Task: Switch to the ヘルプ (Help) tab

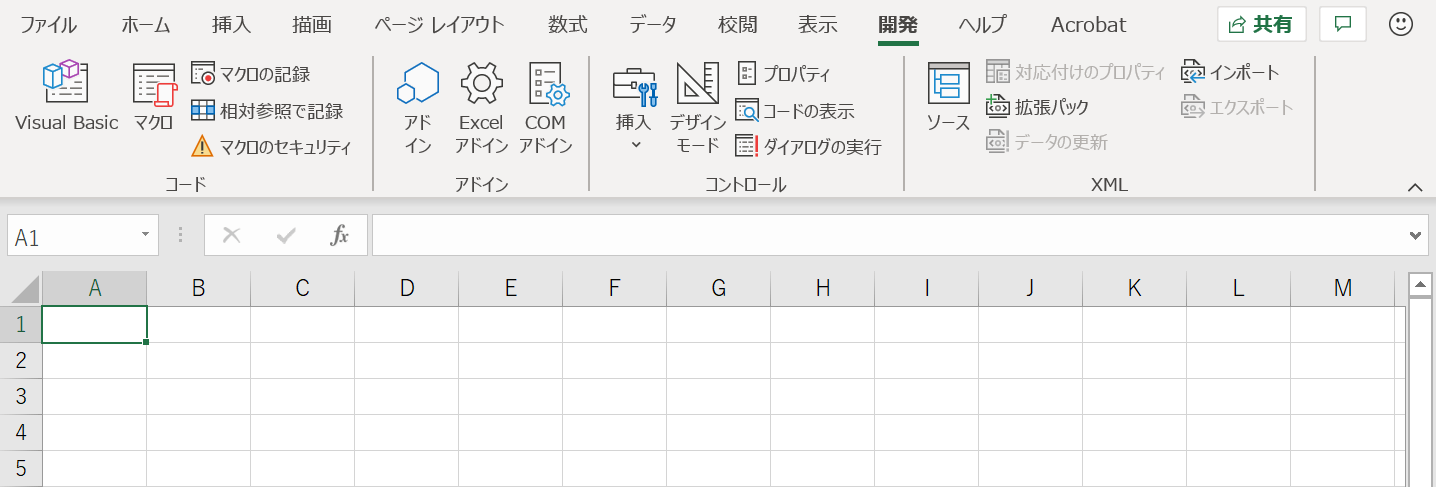Action: pos(982,25)
